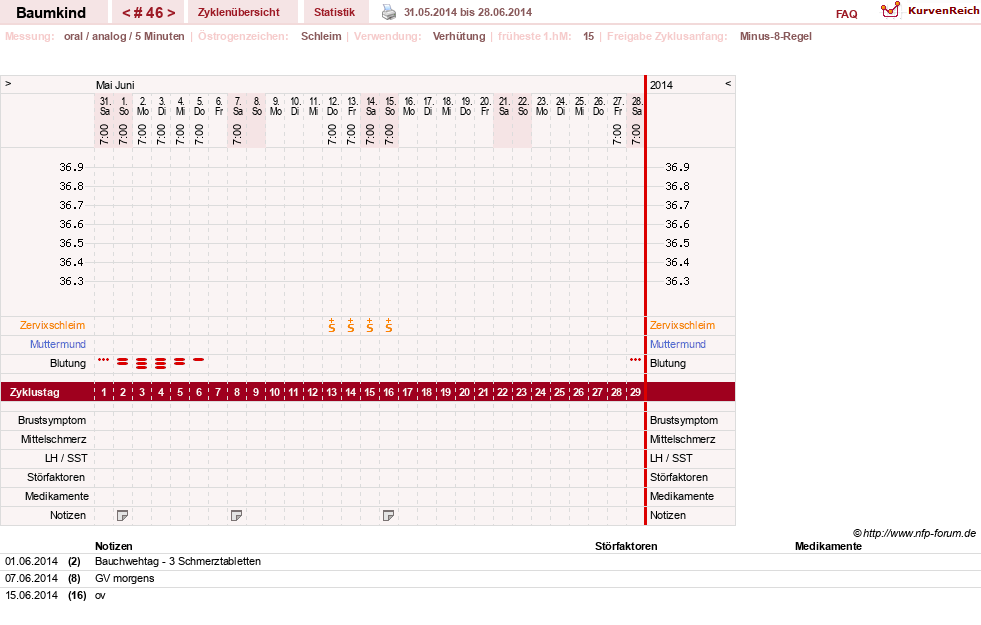Viewport: 981px width, 625px height.
Task: Click light bleeding marker on cycle day 6
Action: point(198,360)
